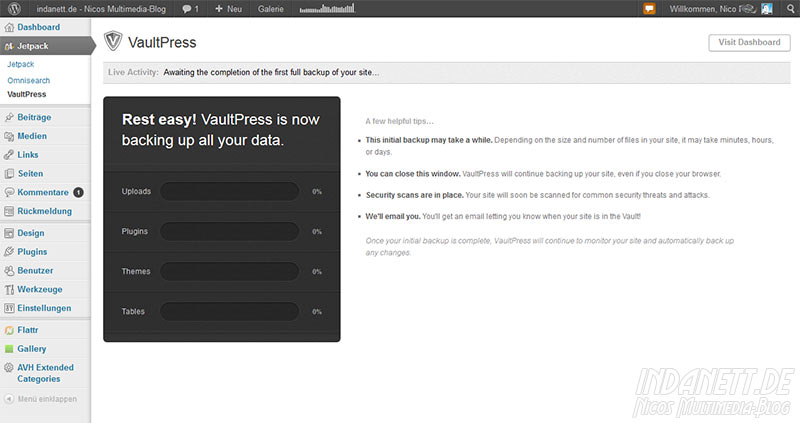Click the Kommentare speech bubble icon

[x=9, y=192]
